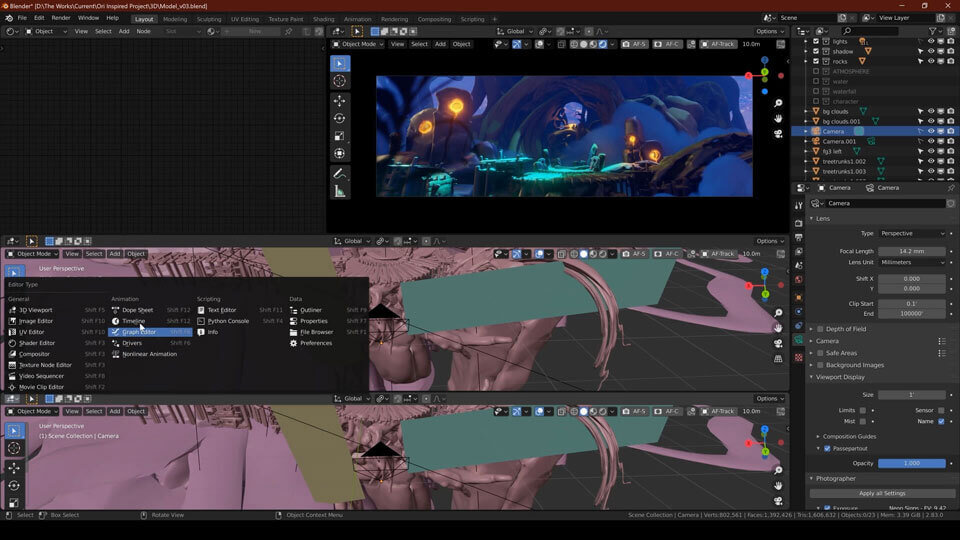960x540 pixels.
Task: Open the Lens Unit Millimeters dropdown
Action: point(912,262)
